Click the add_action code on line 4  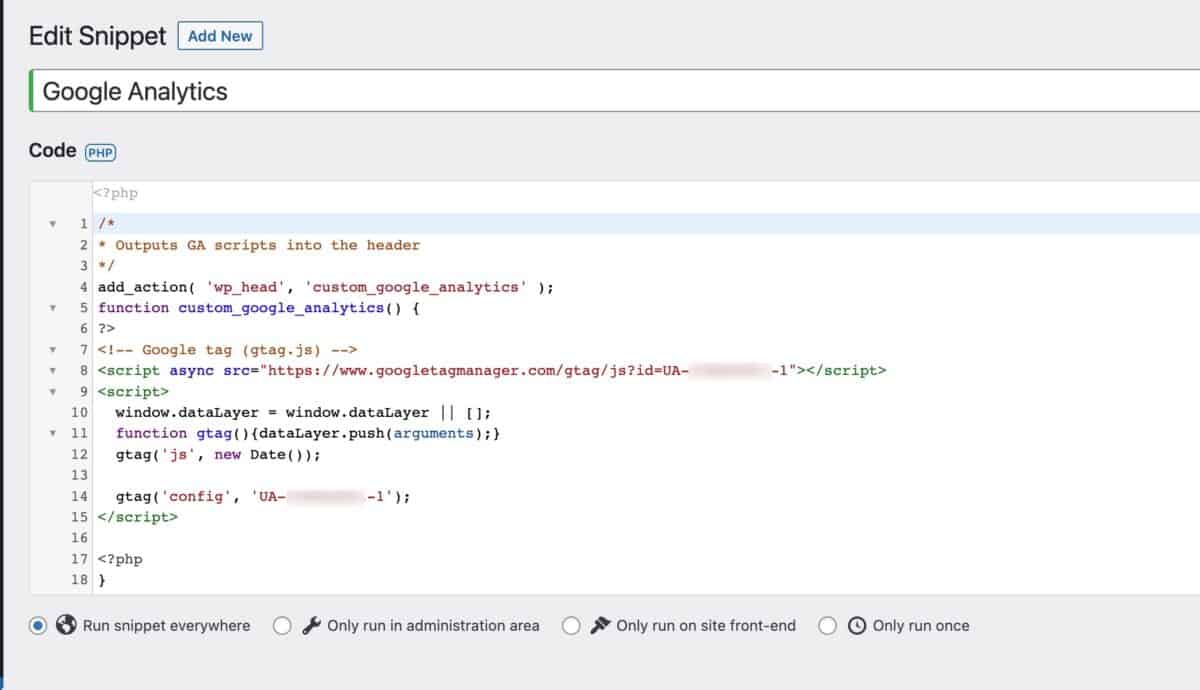[300, 287]
